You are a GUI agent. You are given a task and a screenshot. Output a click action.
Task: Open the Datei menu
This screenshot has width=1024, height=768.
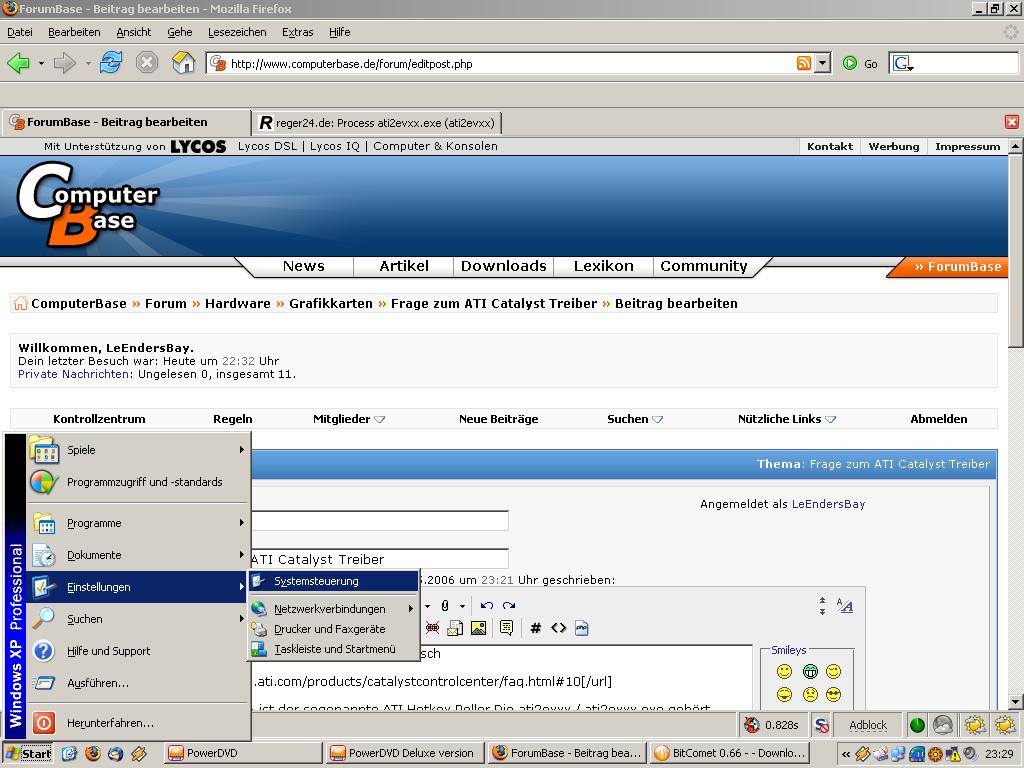[x=20, y=32]
